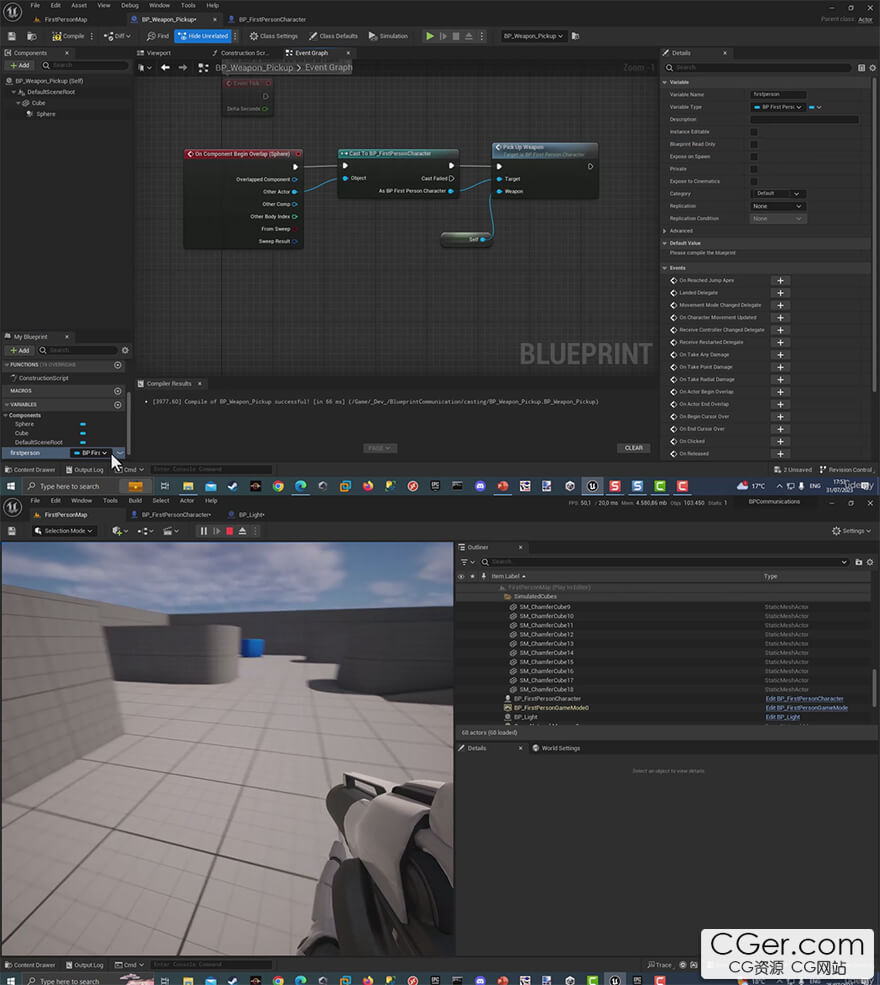Click the Eject icon in blueprint toolbar
880x985 pixels.
coord(469,36)
